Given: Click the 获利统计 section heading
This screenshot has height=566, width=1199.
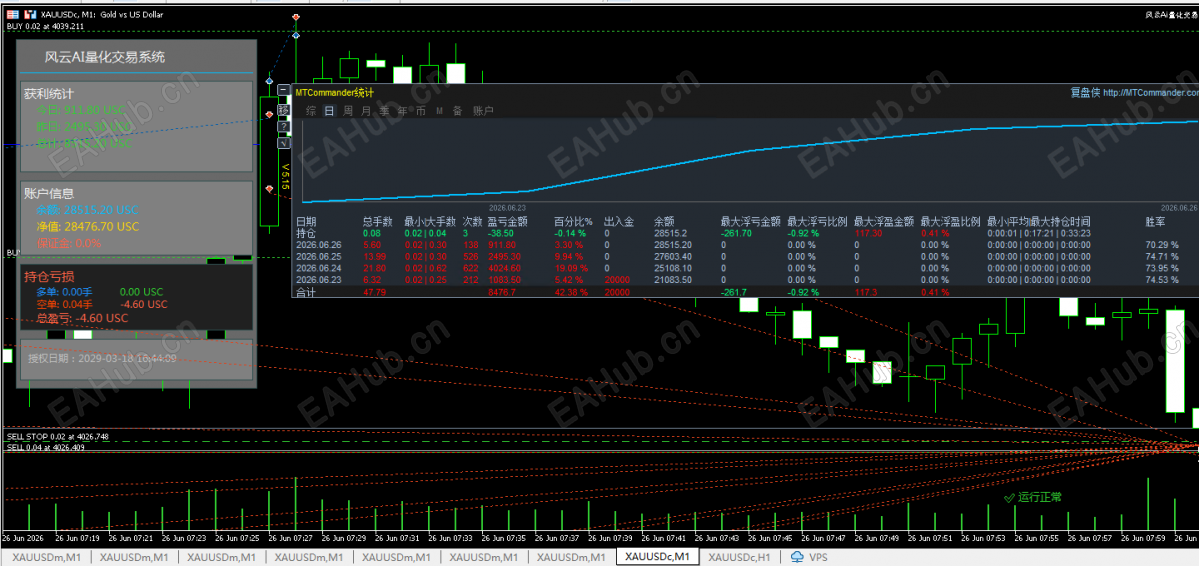Looking at the screenshot, I should click(x=49, y=93).
